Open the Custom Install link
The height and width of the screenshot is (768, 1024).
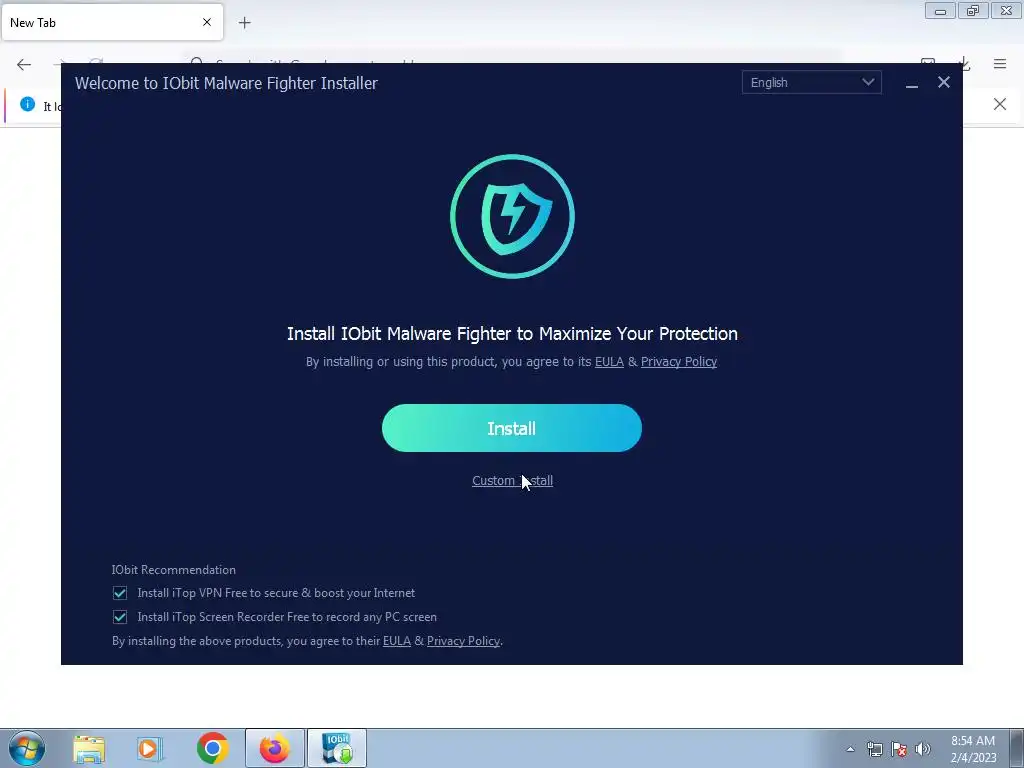[x=512, y=481]
